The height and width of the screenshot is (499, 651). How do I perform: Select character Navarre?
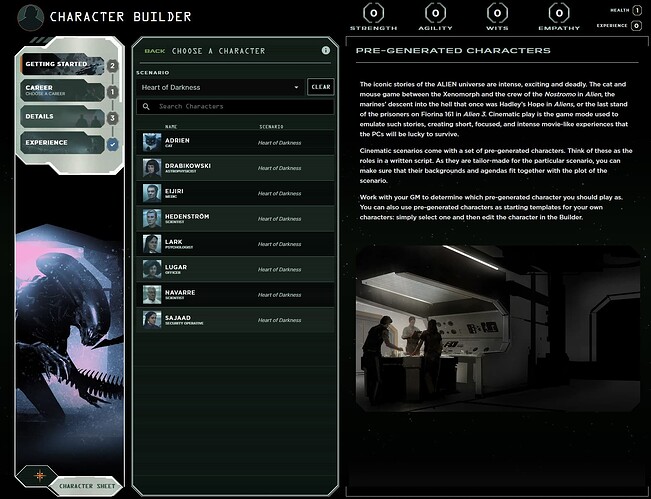click(235, 294)
